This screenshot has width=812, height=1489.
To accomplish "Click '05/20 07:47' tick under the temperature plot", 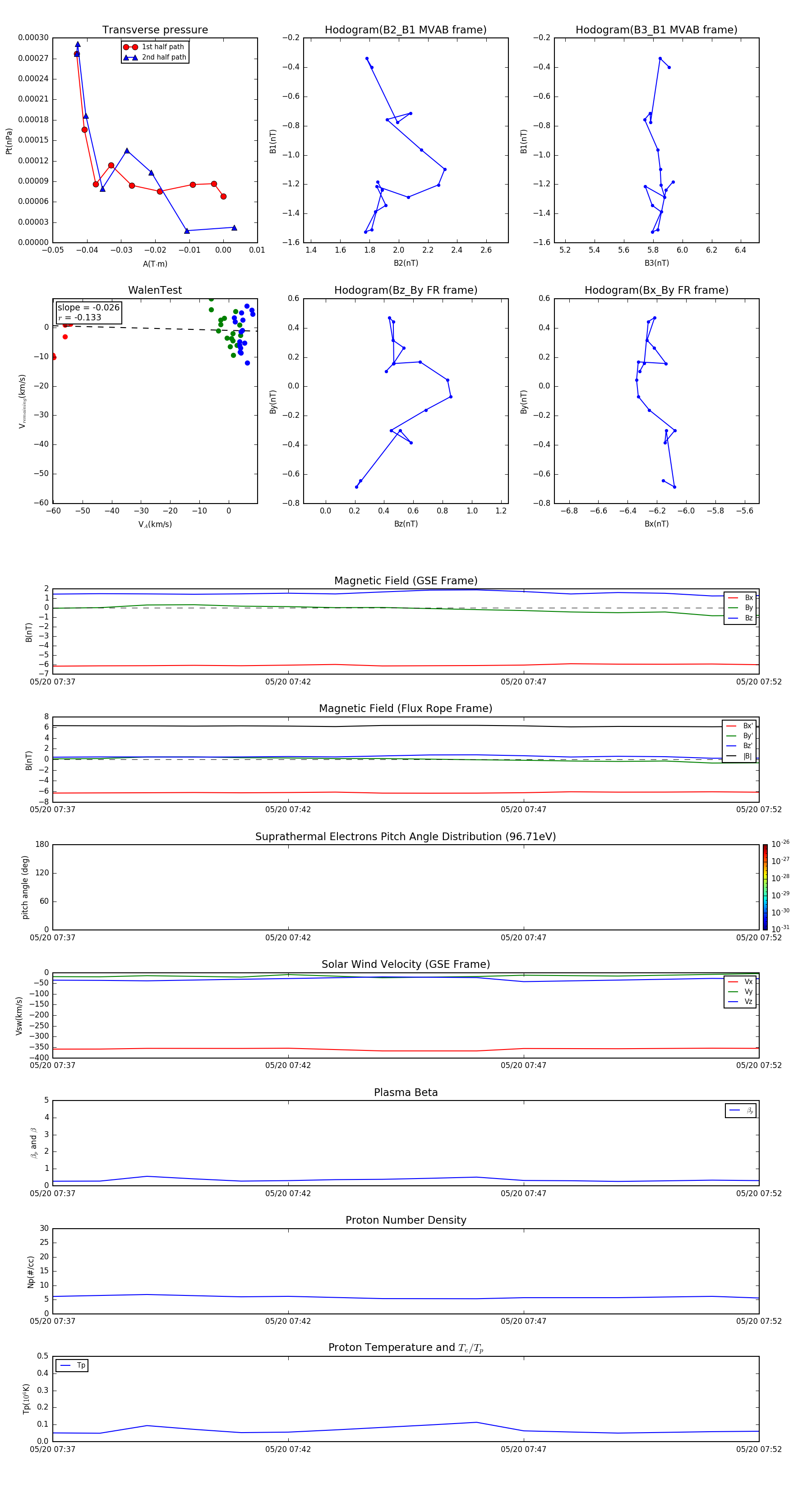I will (524, 1449).
